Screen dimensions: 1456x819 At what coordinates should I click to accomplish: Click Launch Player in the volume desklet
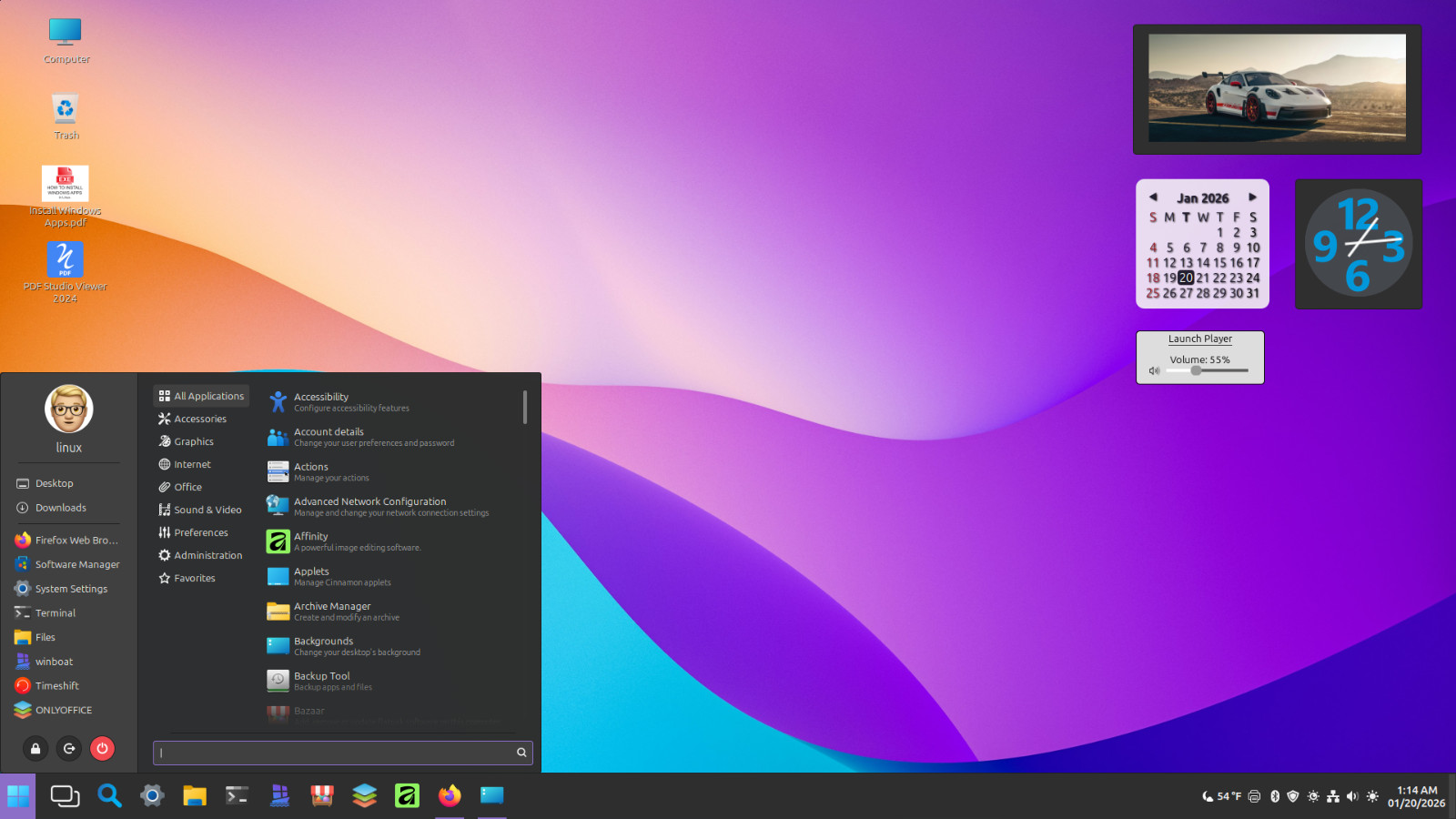click(x=1200, y=339)
